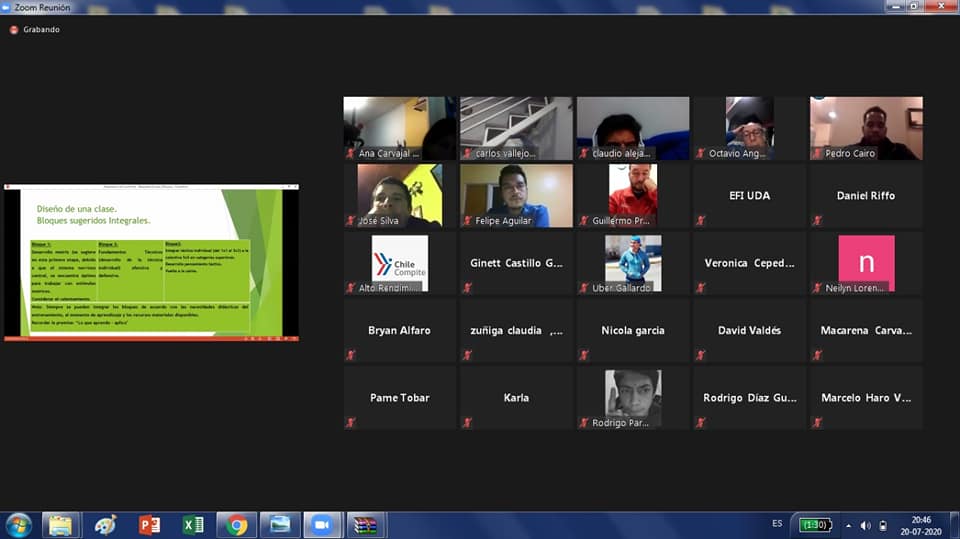Click the Windows Start button

pyautogui.click(x=18, y=525)
